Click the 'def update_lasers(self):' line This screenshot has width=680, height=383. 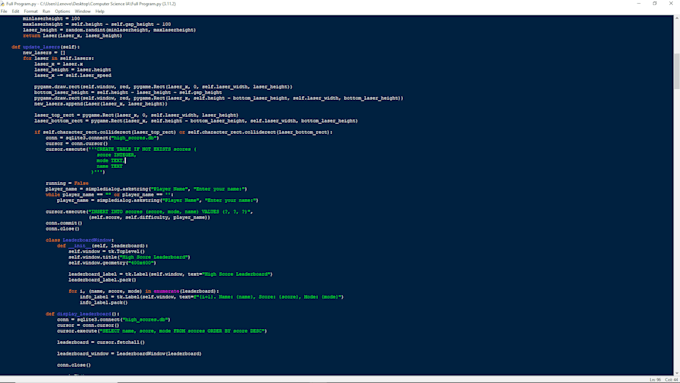(x=46, y=47)
